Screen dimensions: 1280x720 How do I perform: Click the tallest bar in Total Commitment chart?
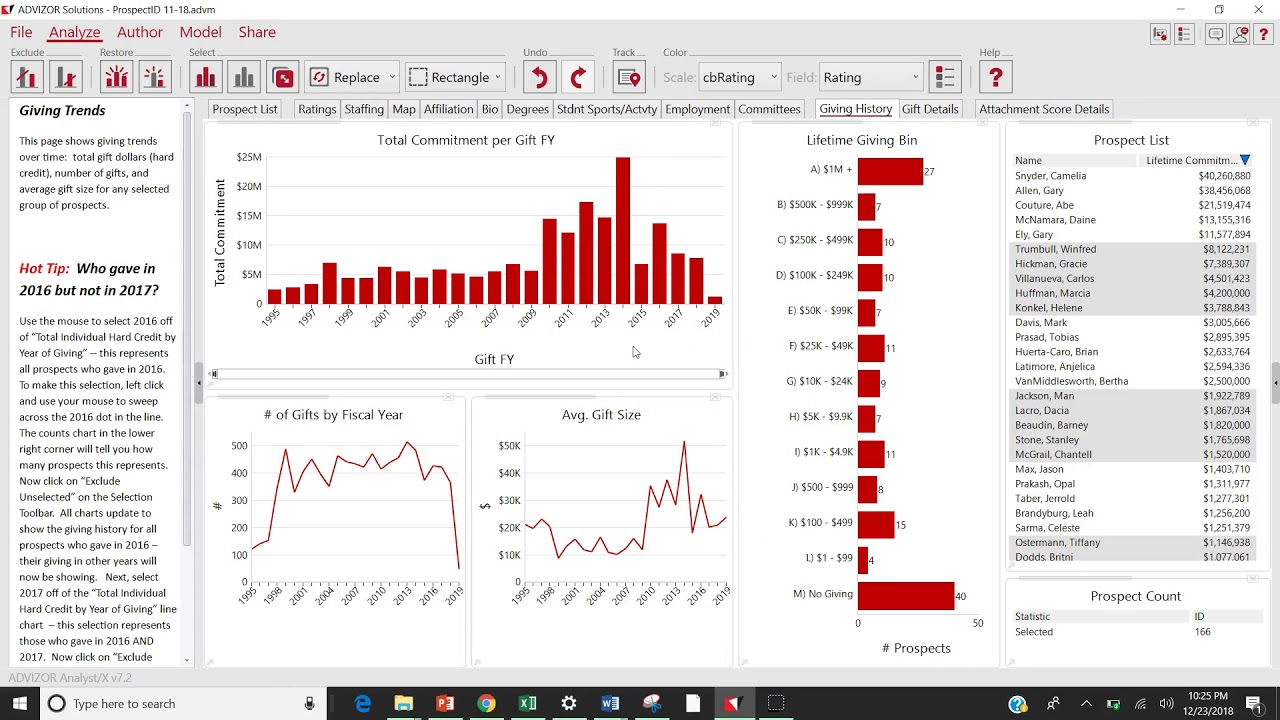pyautogui.click(x=623, y=230)
